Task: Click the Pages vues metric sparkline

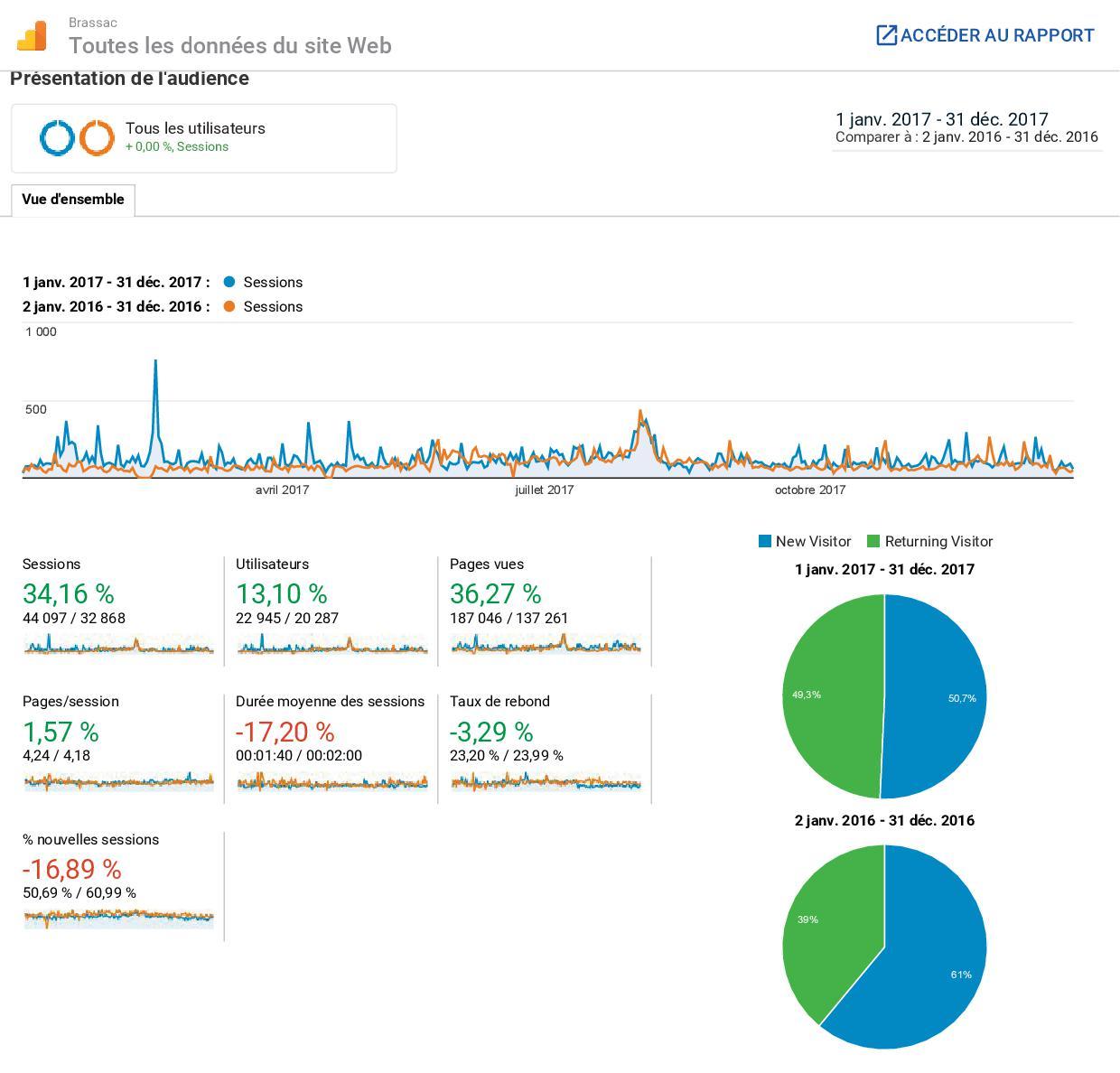Action: pyautogui.click(x=546, y=645)
